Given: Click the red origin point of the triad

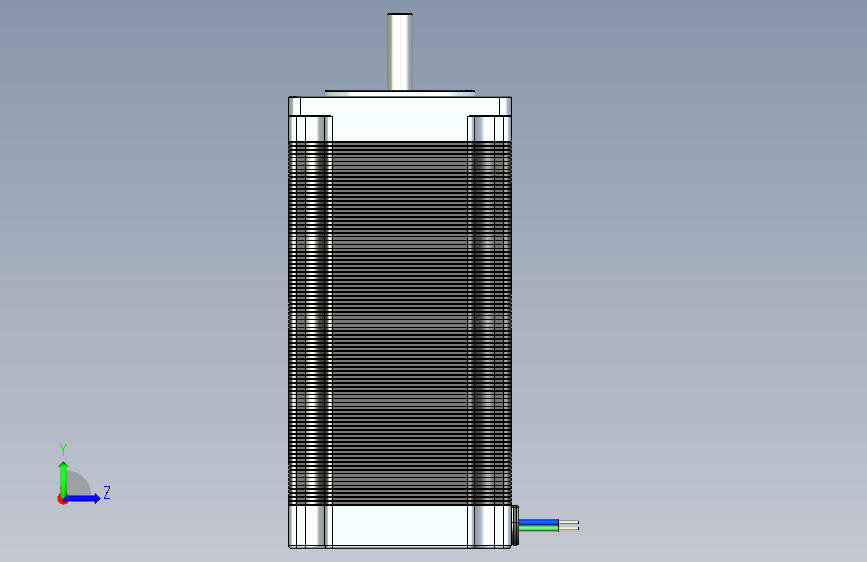Looking at the screenshot, I should (x=62, y=499).
